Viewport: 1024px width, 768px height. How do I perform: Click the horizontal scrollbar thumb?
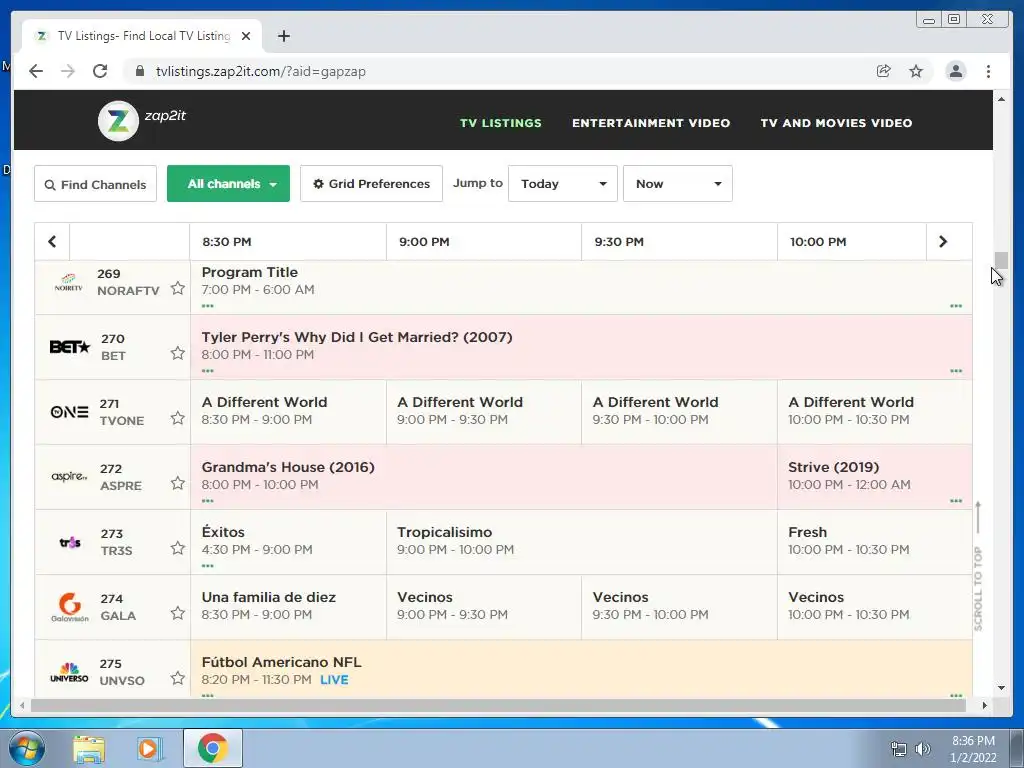498,705
